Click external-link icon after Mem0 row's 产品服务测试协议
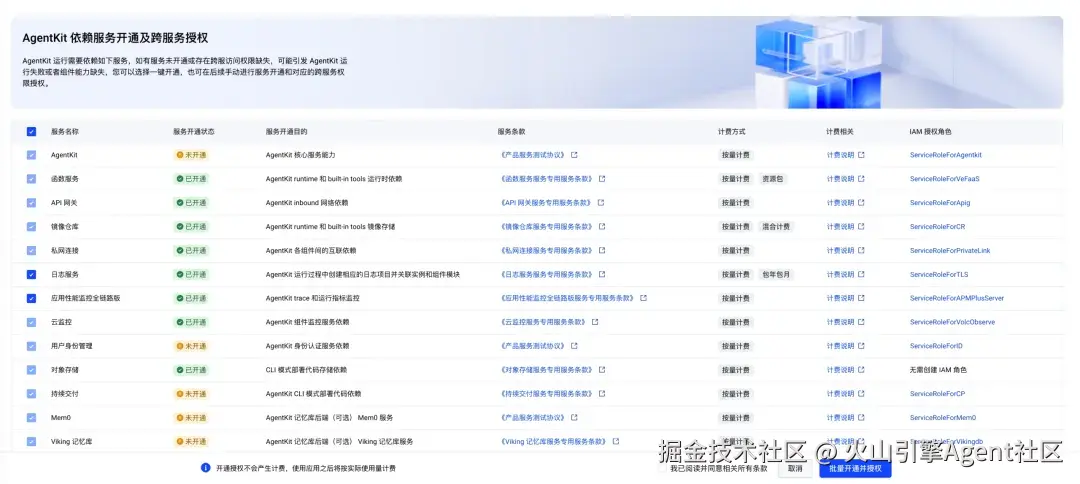This screenshot has height=484, width=1080. point(574,417)
